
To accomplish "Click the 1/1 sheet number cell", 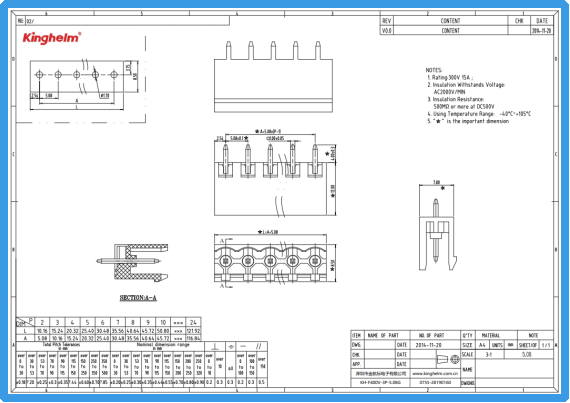I will 546,345.
